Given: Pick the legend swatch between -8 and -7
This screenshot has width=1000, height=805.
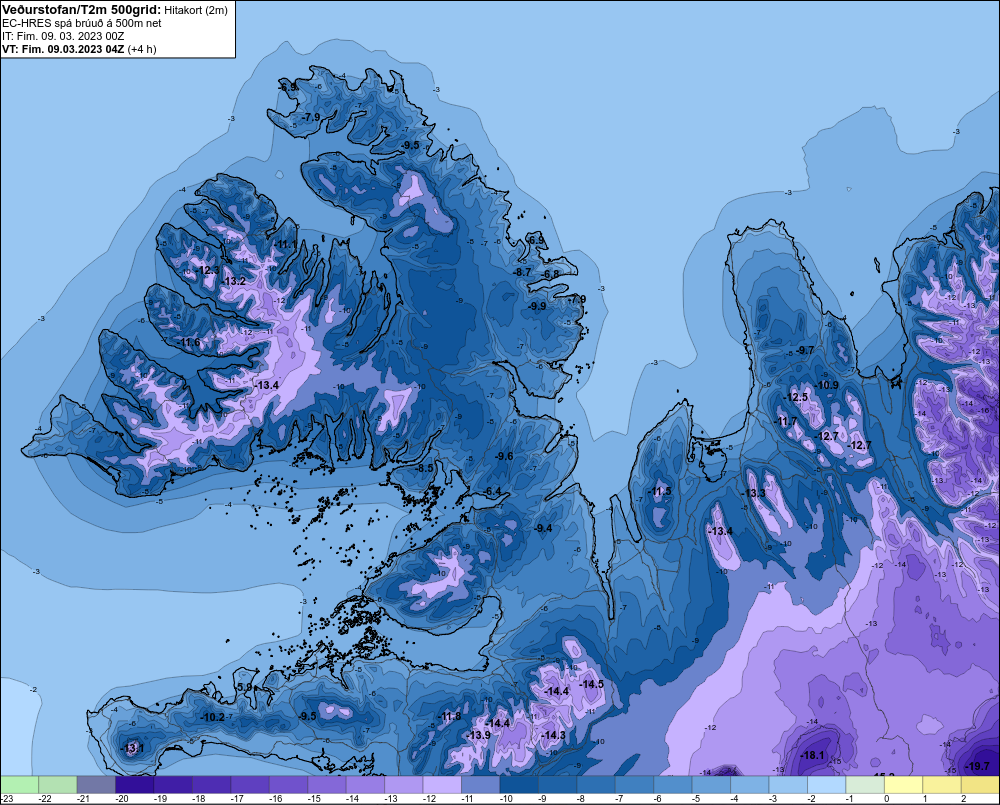Looking at the screenshot, I should pos(596,785).
